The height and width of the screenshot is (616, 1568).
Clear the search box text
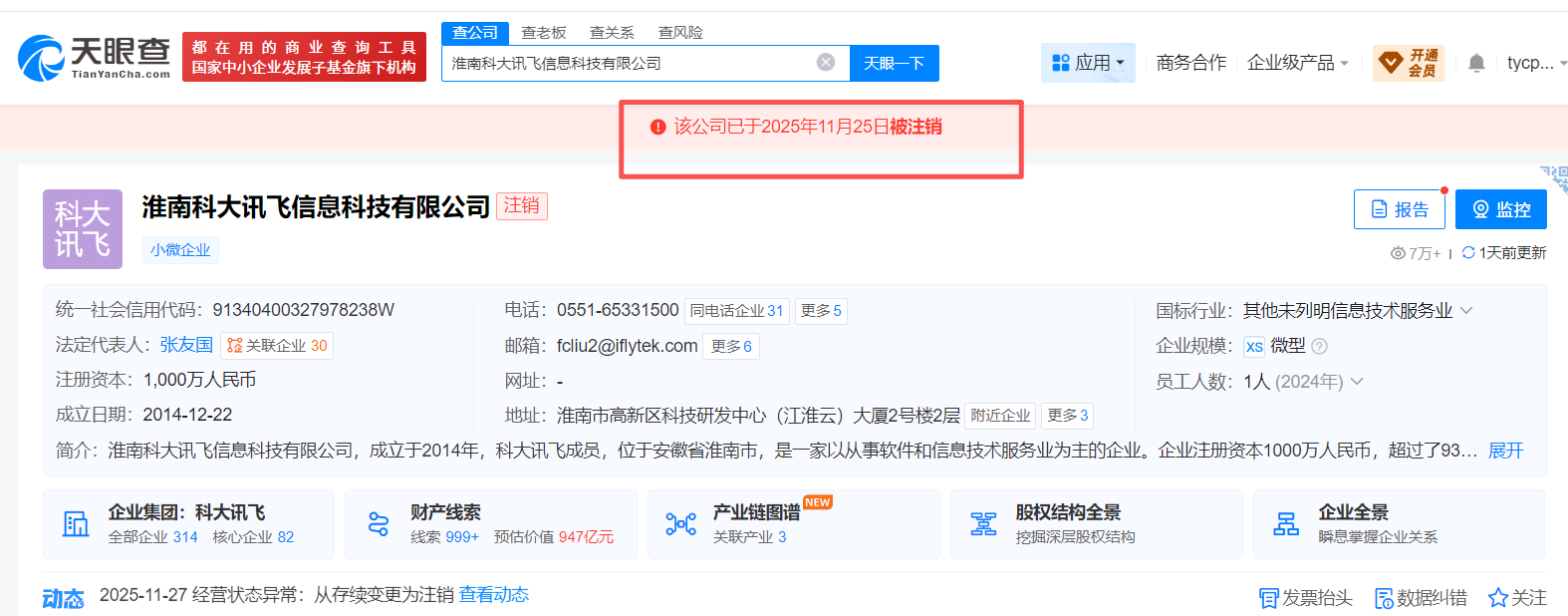[826, 63]
